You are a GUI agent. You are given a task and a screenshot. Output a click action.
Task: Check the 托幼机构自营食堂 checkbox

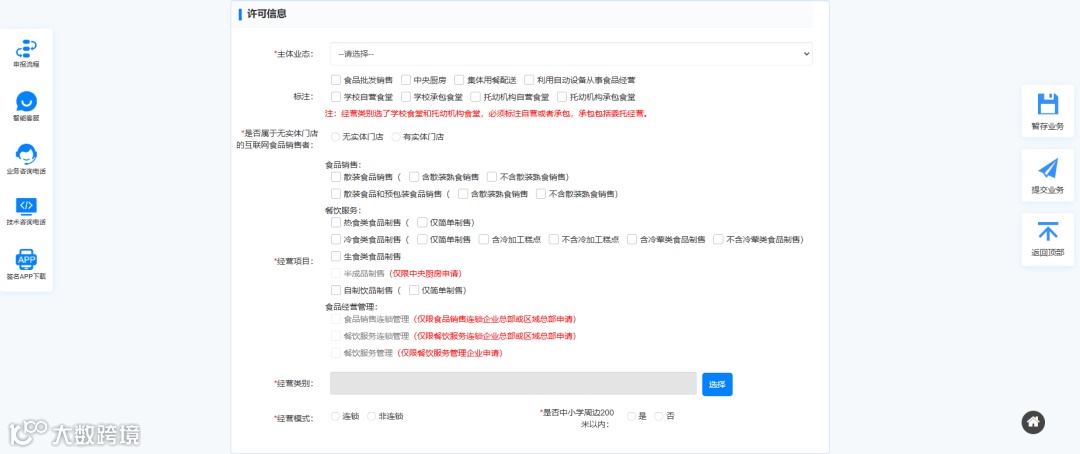coord(475,97)
